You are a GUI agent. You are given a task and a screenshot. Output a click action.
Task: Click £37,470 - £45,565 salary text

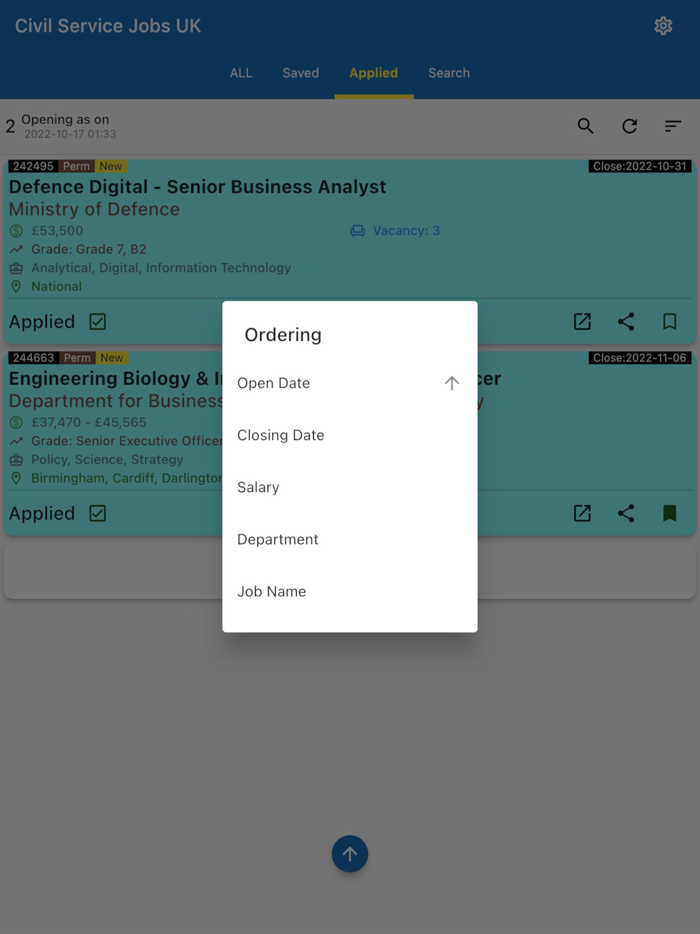89,422
